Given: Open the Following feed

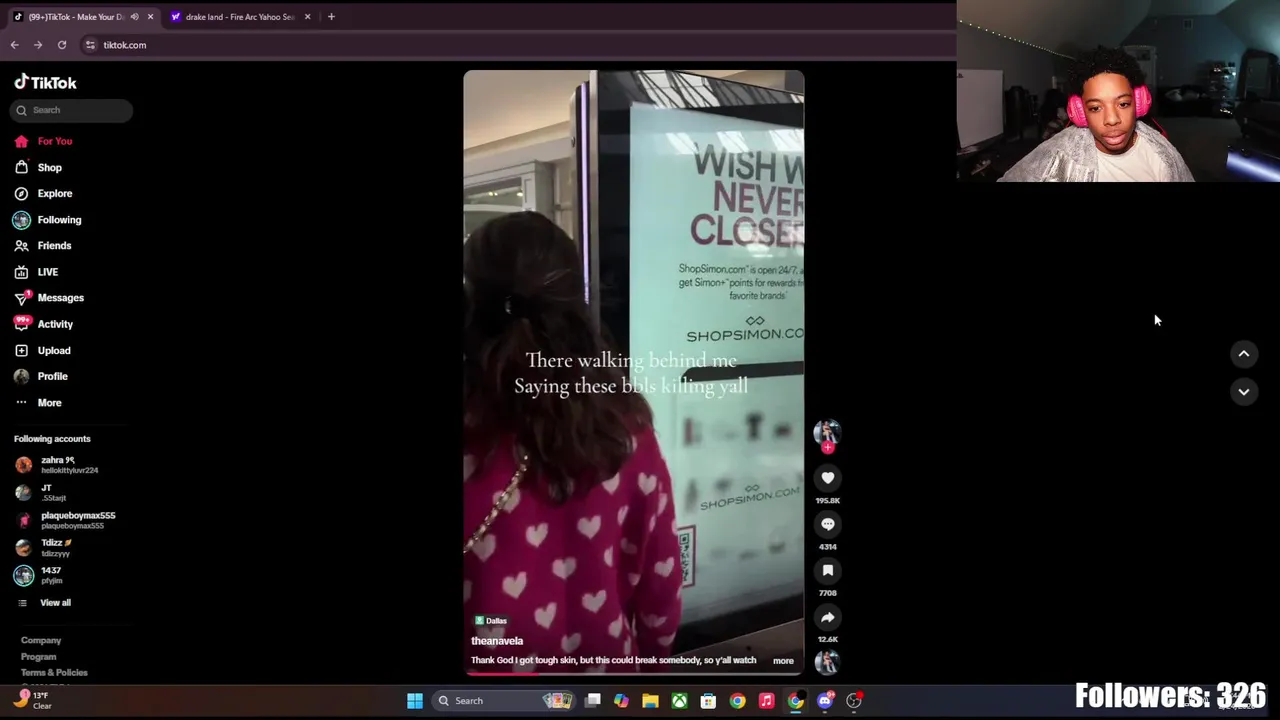Looking at the screenshot, I should [48, 220].
